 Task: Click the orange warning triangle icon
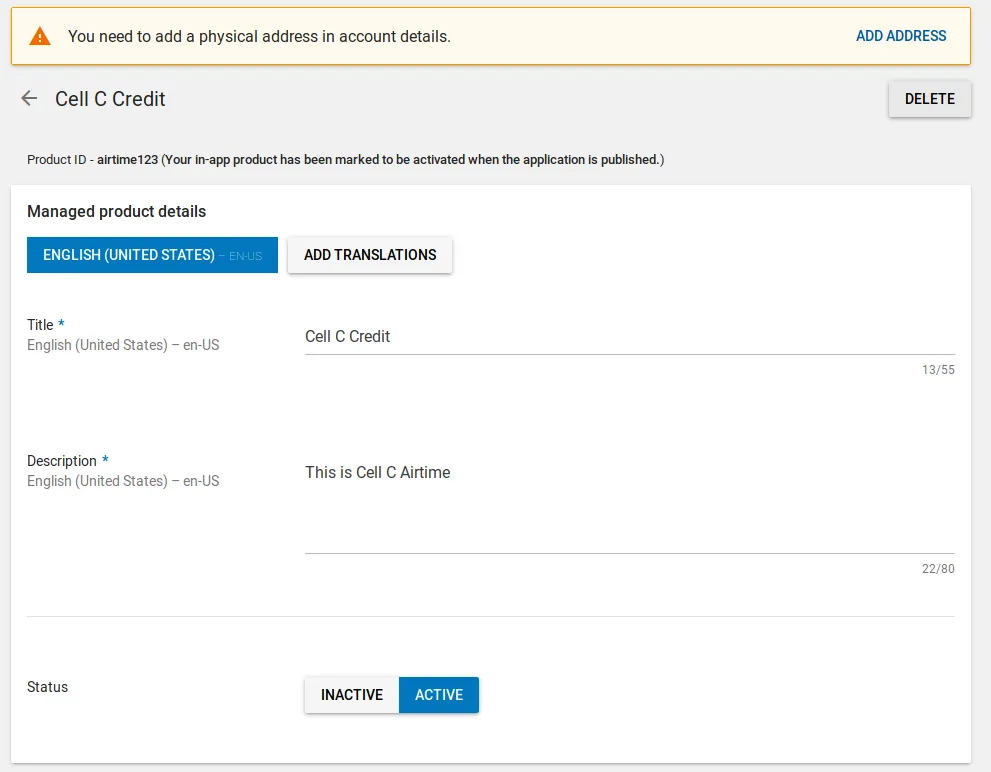click(x=40, y=37)
